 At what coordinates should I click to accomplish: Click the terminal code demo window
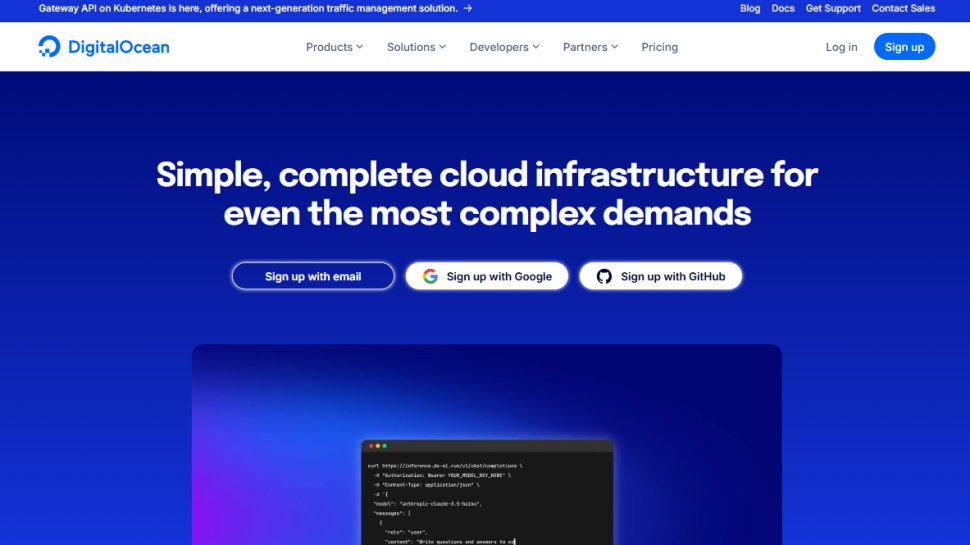click(x=487, y=492)
